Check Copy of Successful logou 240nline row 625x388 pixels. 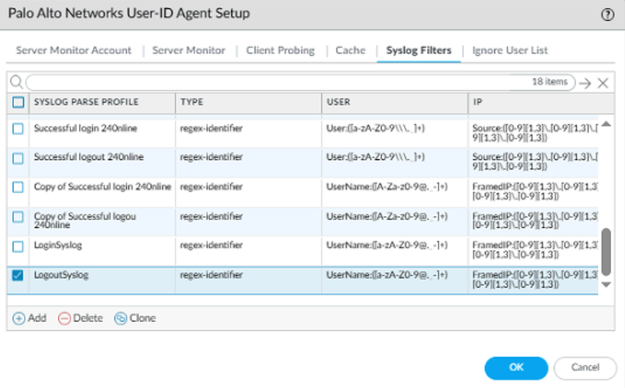(x=18, y=217)
